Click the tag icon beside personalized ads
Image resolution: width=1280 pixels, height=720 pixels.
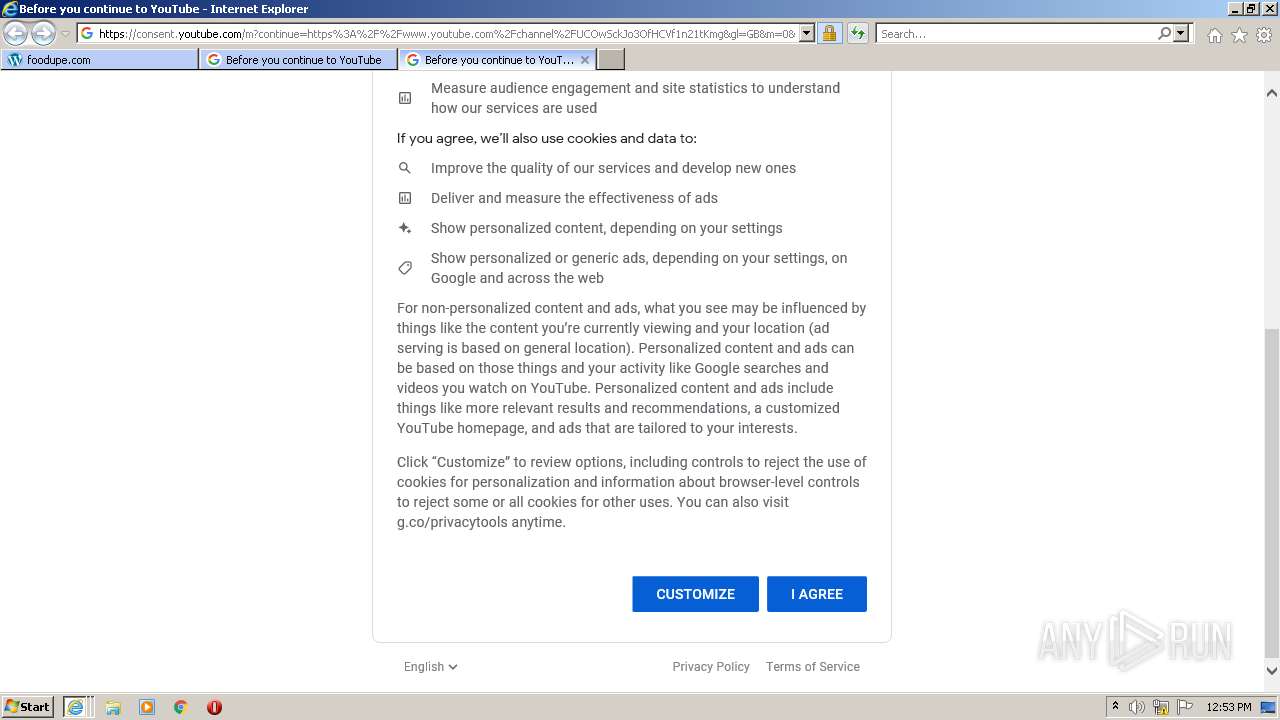point(405,268)
